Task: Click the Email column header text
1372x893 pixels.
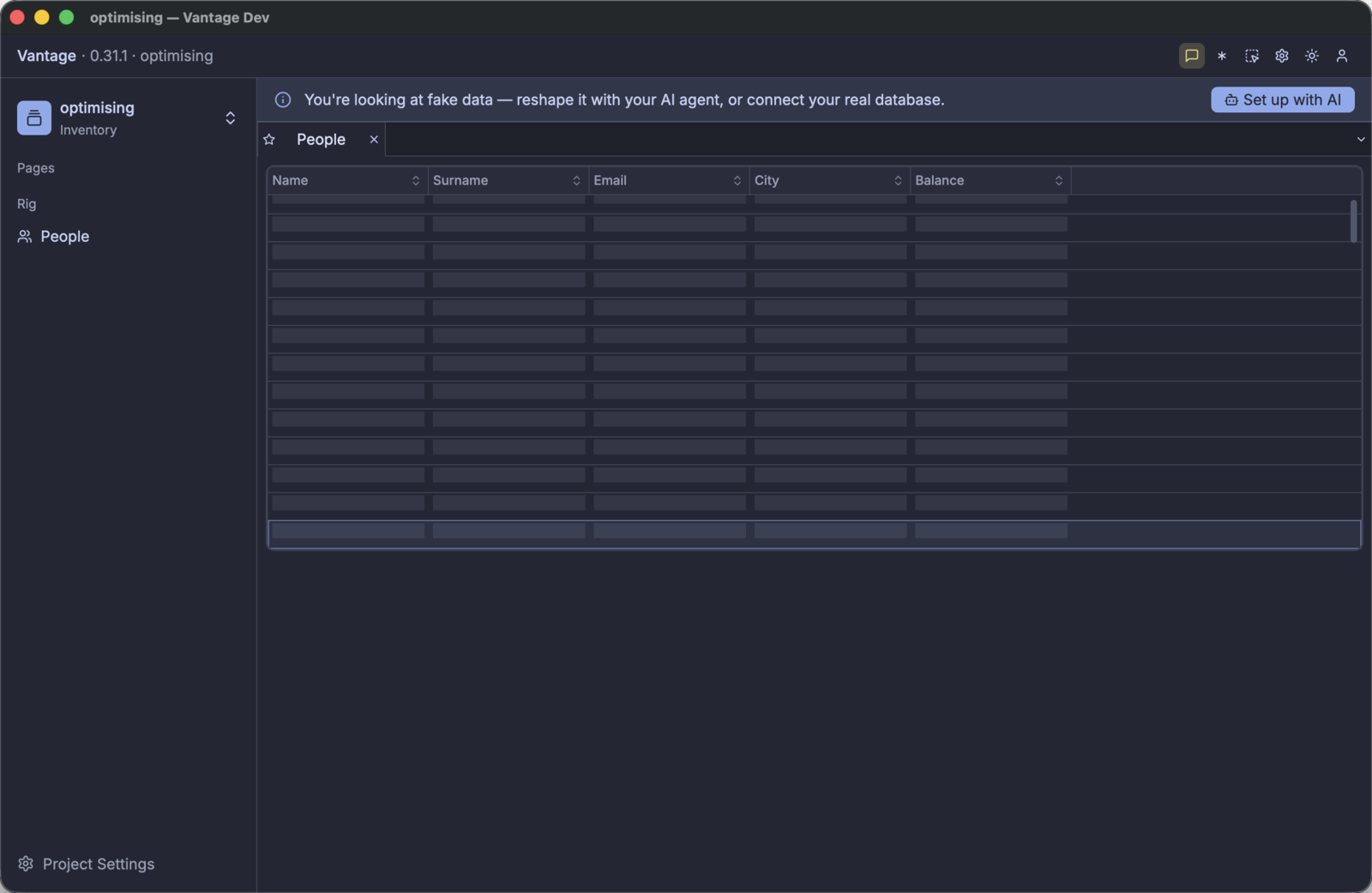Action: tap(610, 180)
